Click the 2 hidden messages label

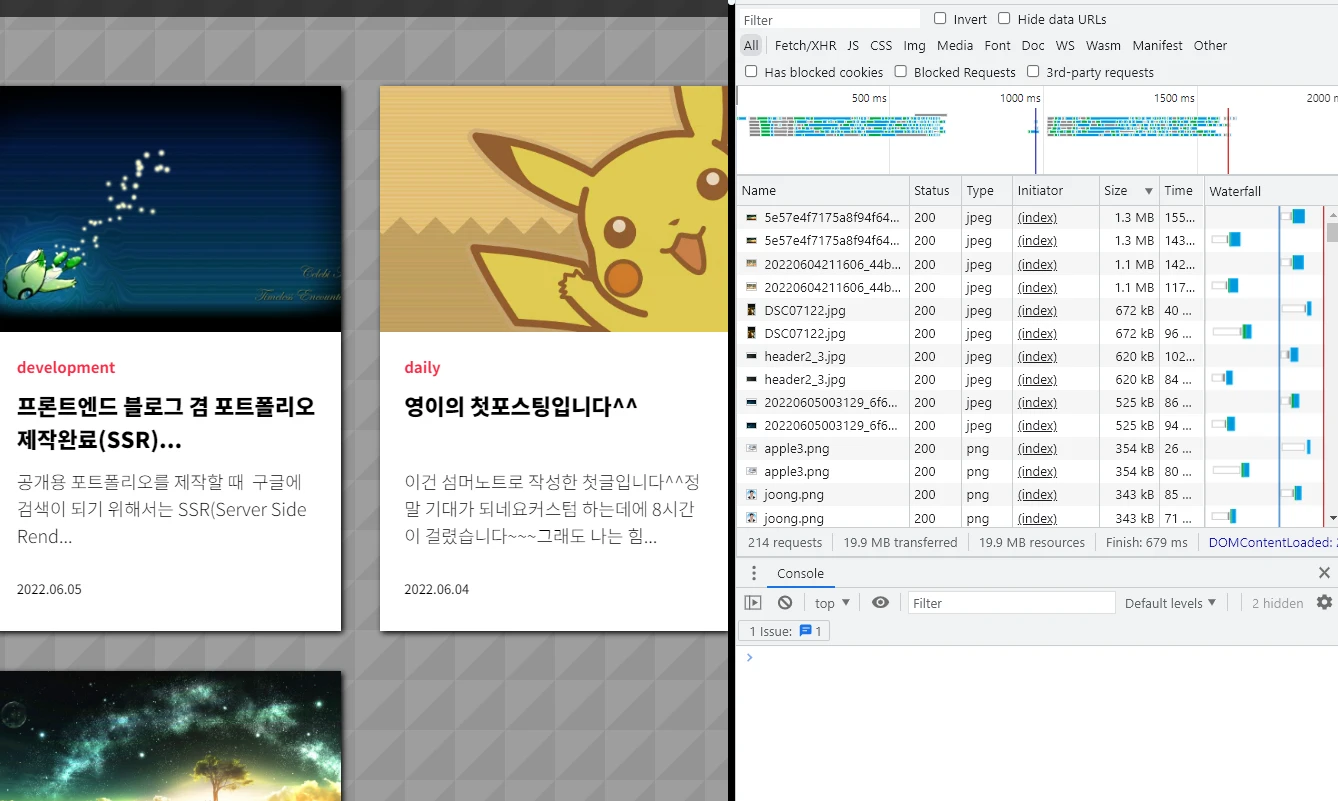click(x=1277, y=603)
